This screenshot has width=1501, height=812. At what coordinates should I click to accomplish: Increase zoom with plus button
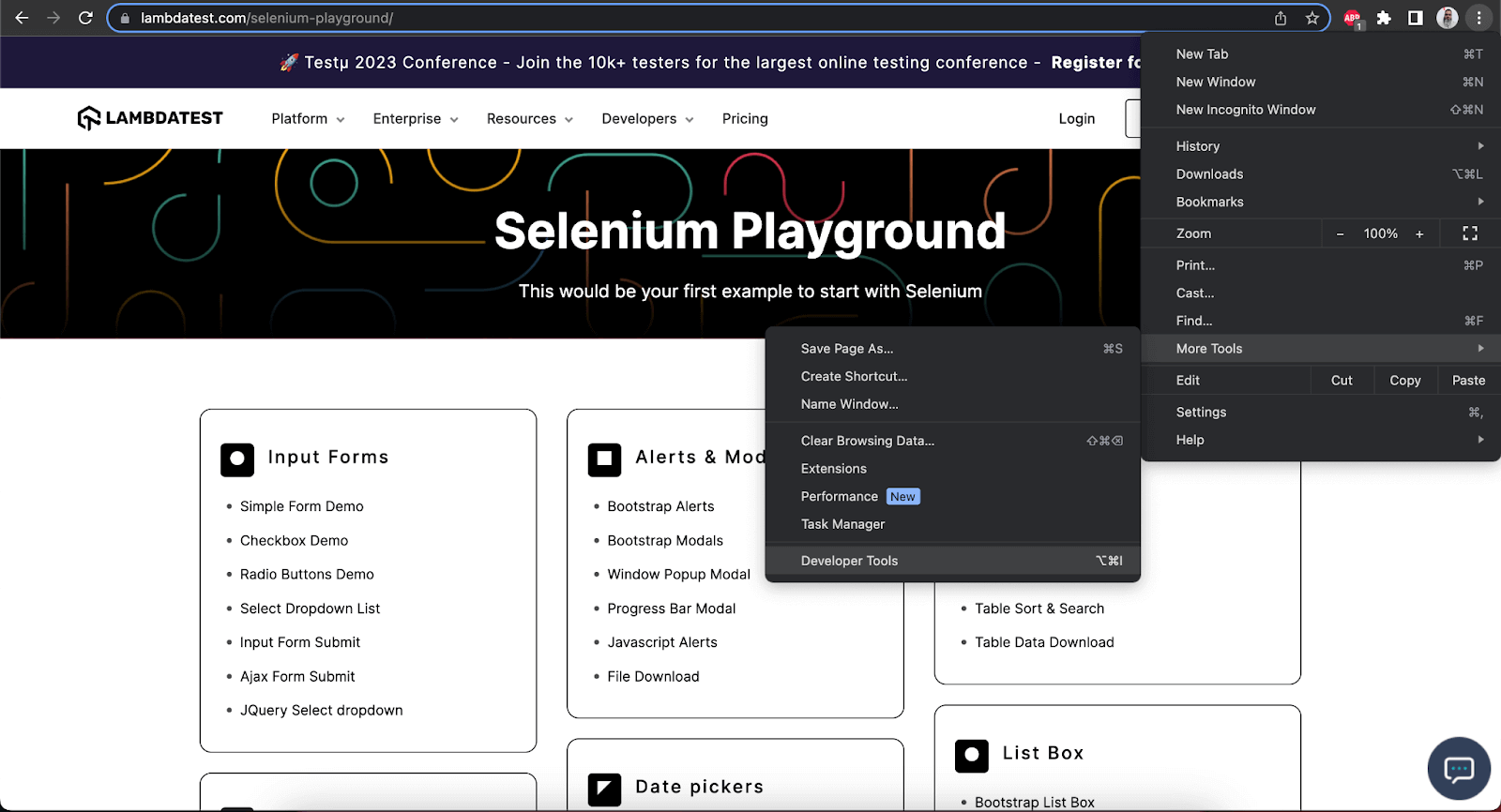click(1419, 234)
